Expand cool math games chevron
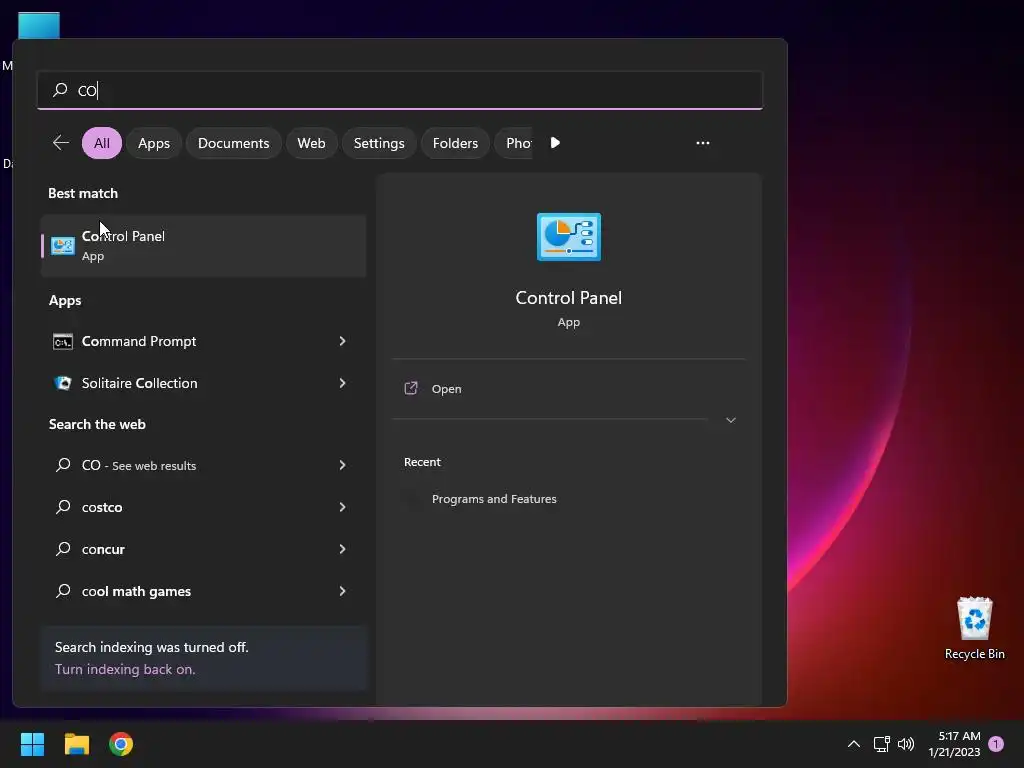 [x=342, y=591]
